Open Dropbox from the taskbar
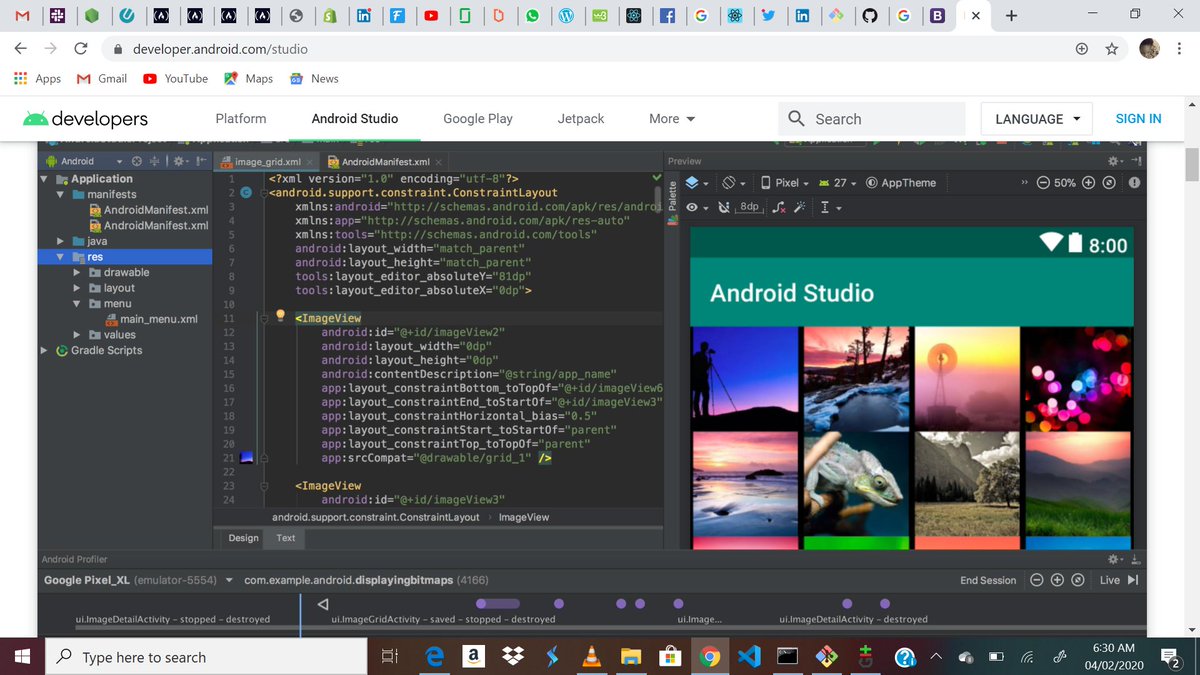1200x675 pixels. coord(513,657)
